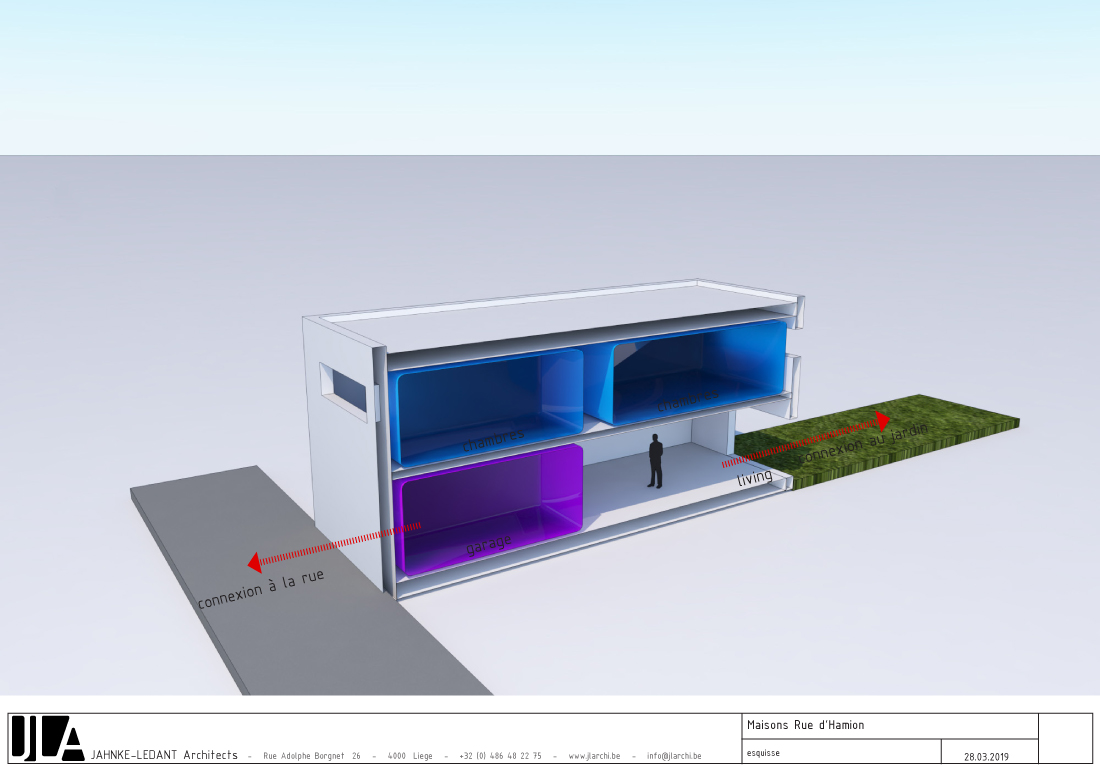Click the human silhouette figure in living area

[x=656, y=461]
